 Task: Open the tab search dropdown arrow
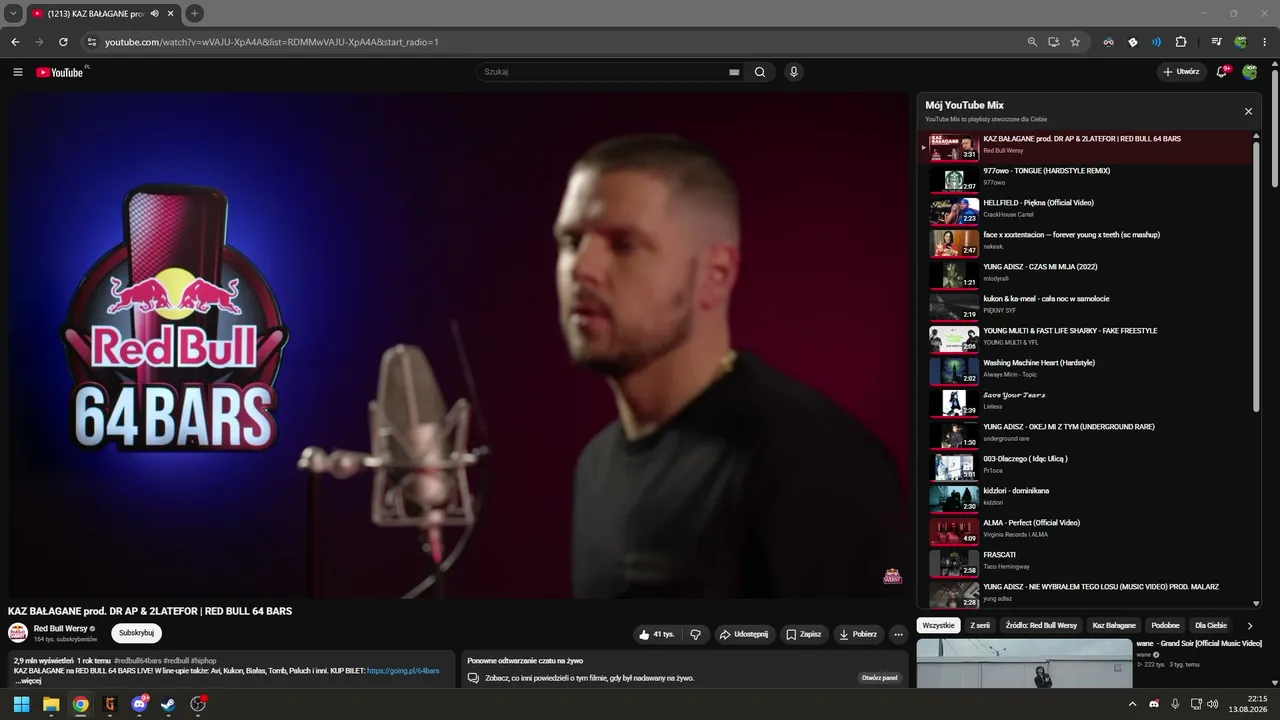pos(13,13)
